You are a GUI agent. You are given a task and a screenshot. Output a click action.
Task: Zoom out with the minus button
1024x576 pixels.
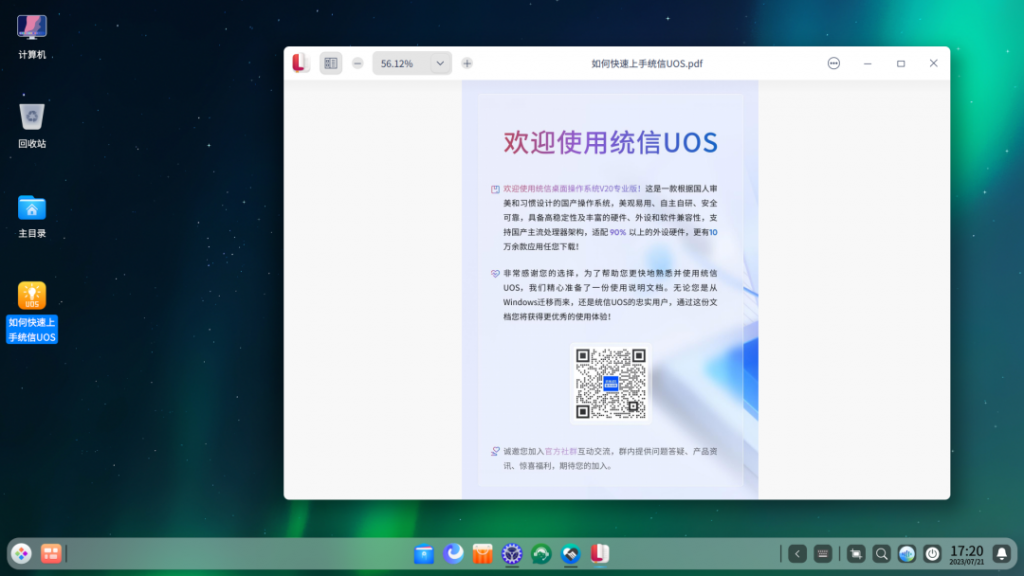coord(357,63)
